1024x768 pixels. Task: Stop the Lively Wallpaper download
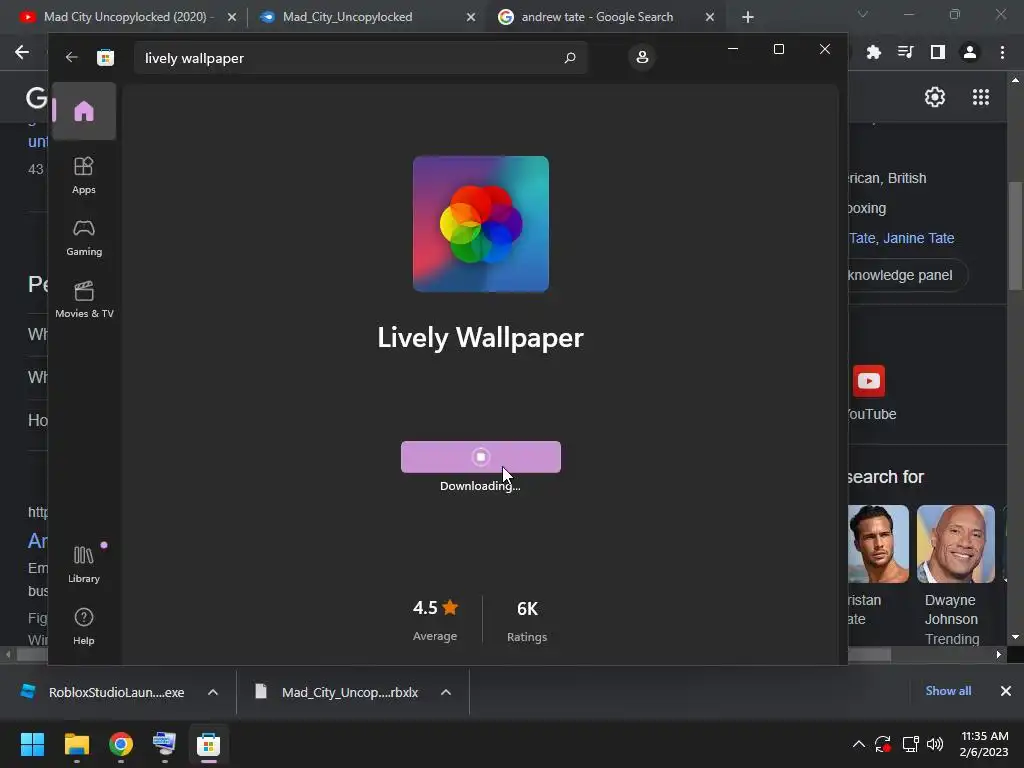coord(481,456)
